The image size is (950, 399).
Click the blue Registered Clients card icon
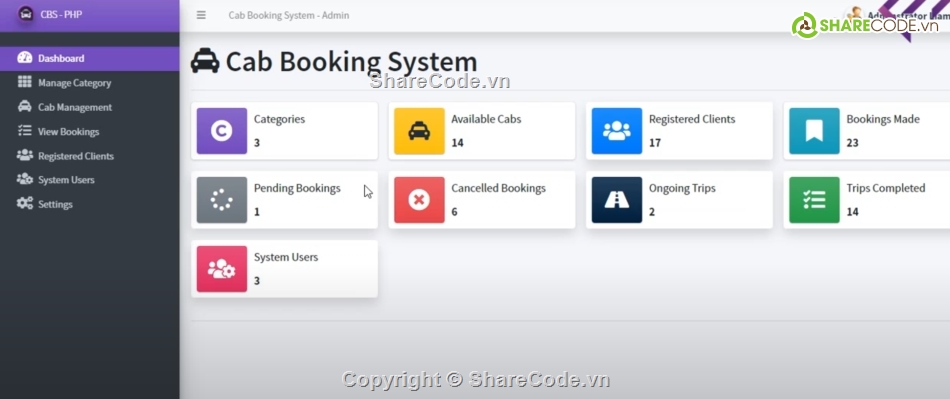(x=617, y=131)
